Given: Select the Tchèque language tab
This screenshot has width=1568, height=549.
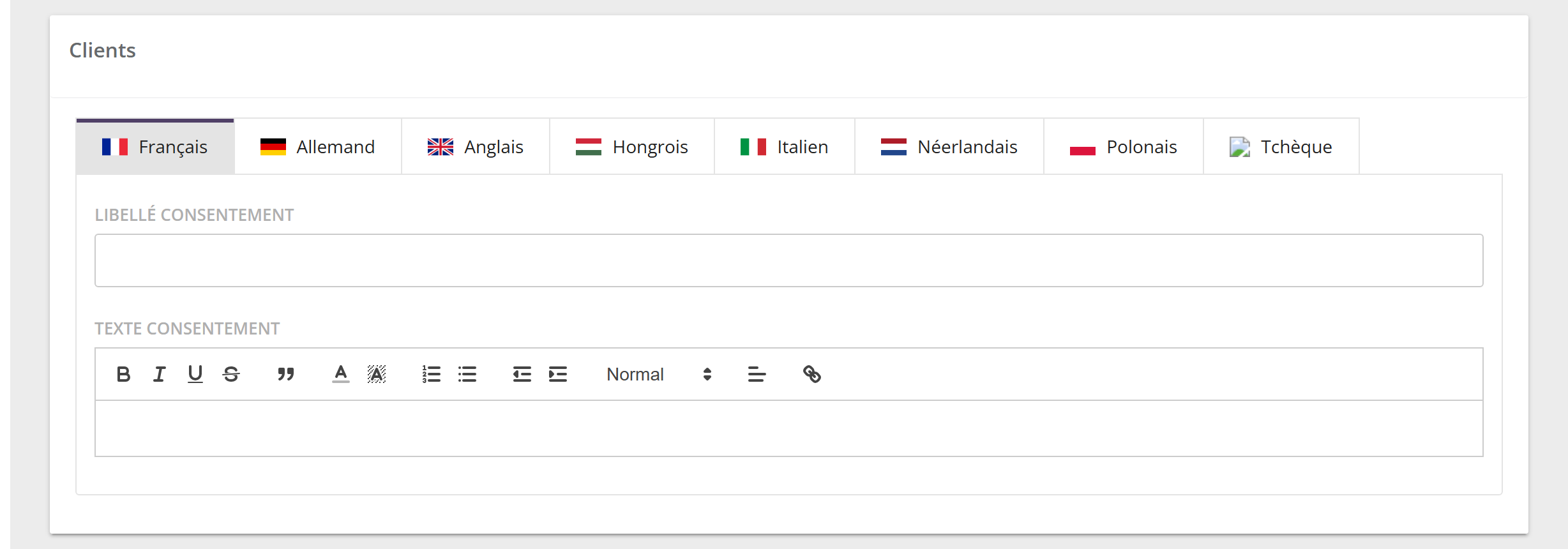Looking at the screenshot, I should (x=1281, y=146).
